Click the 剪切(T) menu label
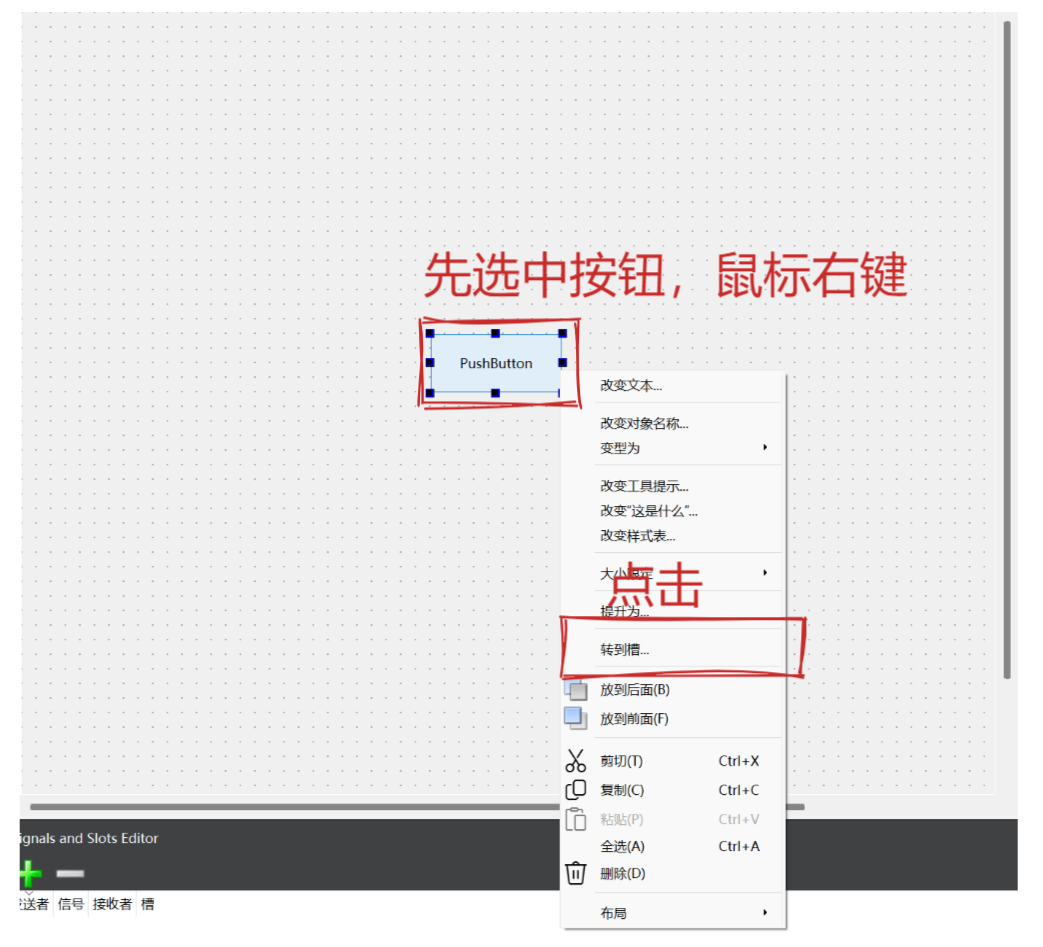The image size is (1043, 947). 621,761
